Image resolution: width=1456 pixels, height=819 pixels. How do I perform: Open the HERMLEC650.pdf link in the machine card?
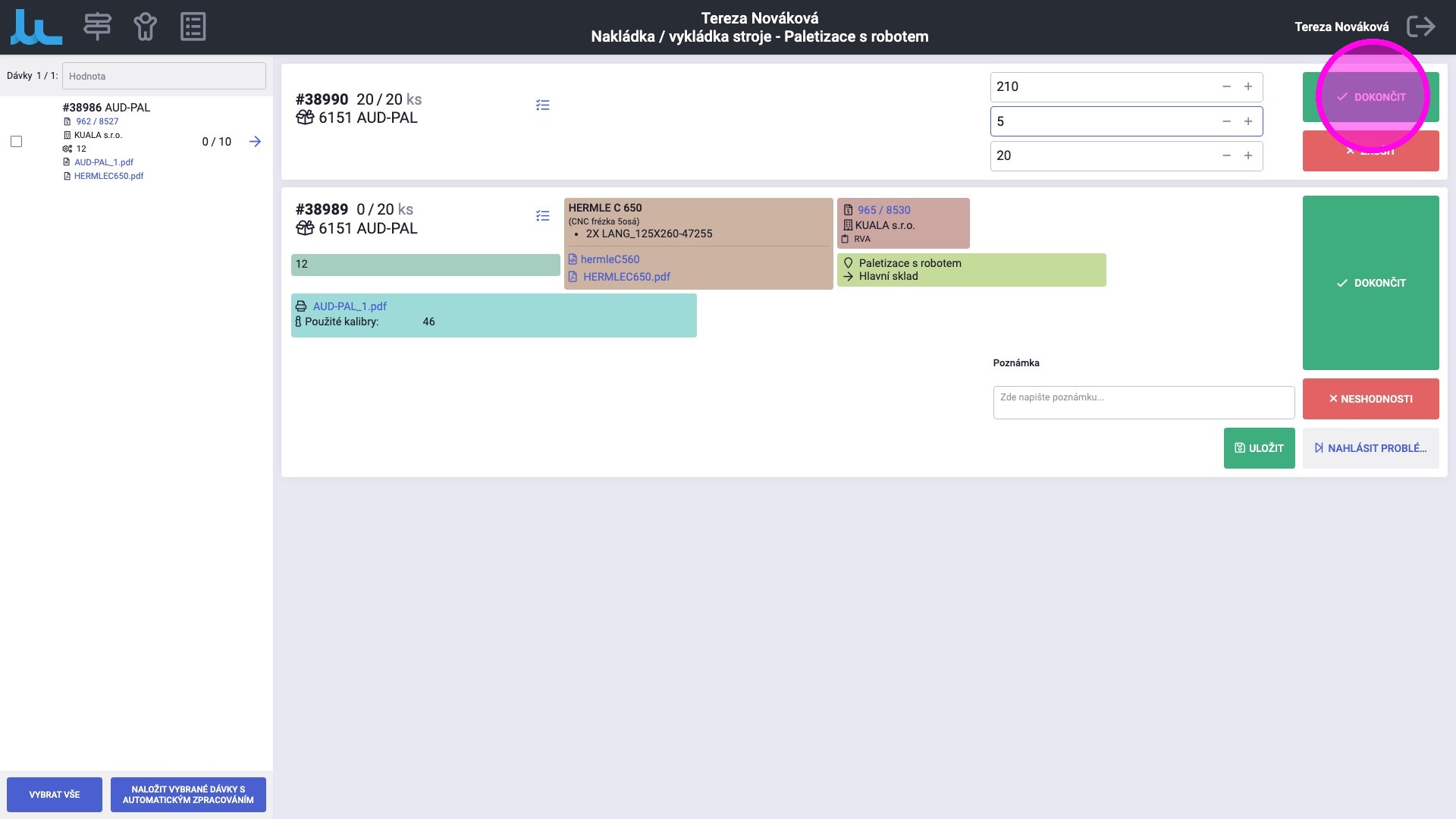626,277
